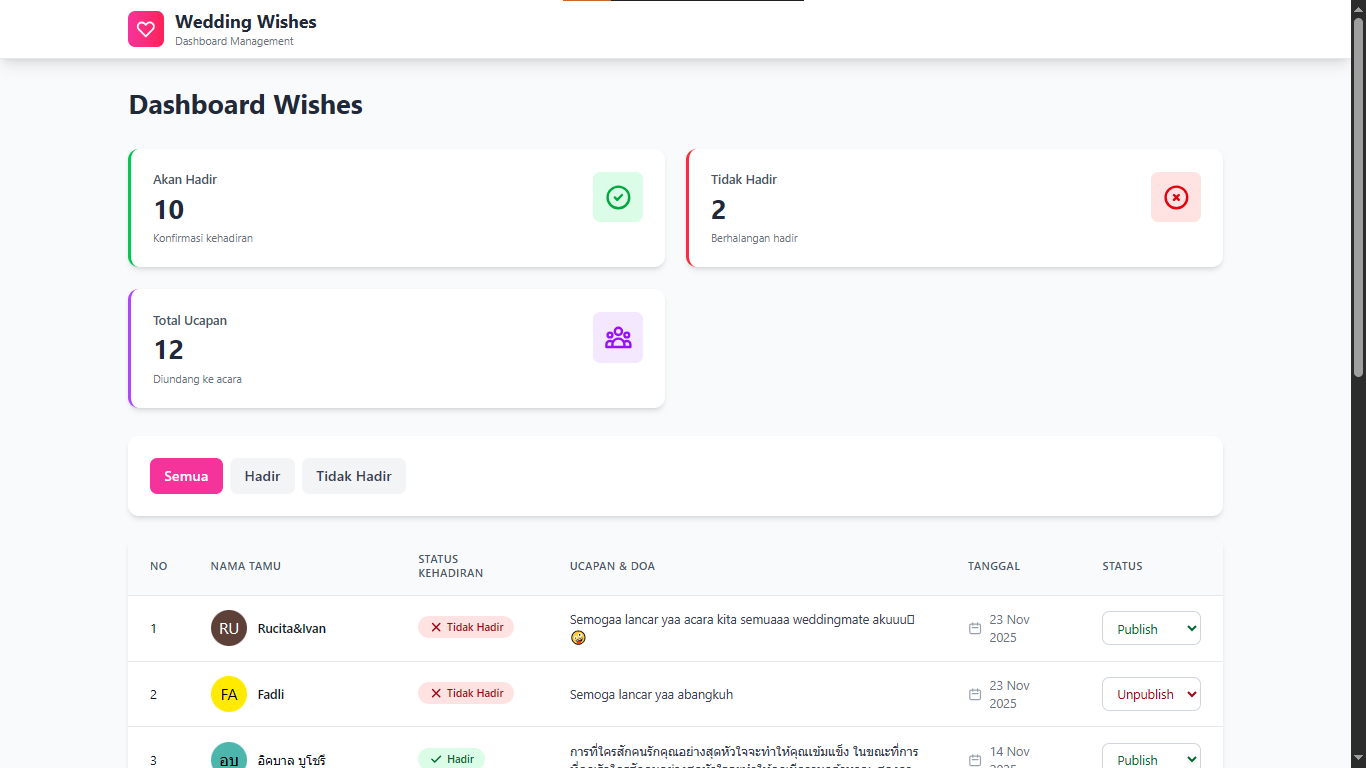Click the green Hadir badge in row 3
The image size is (1366, 768).
coord(451,759)
